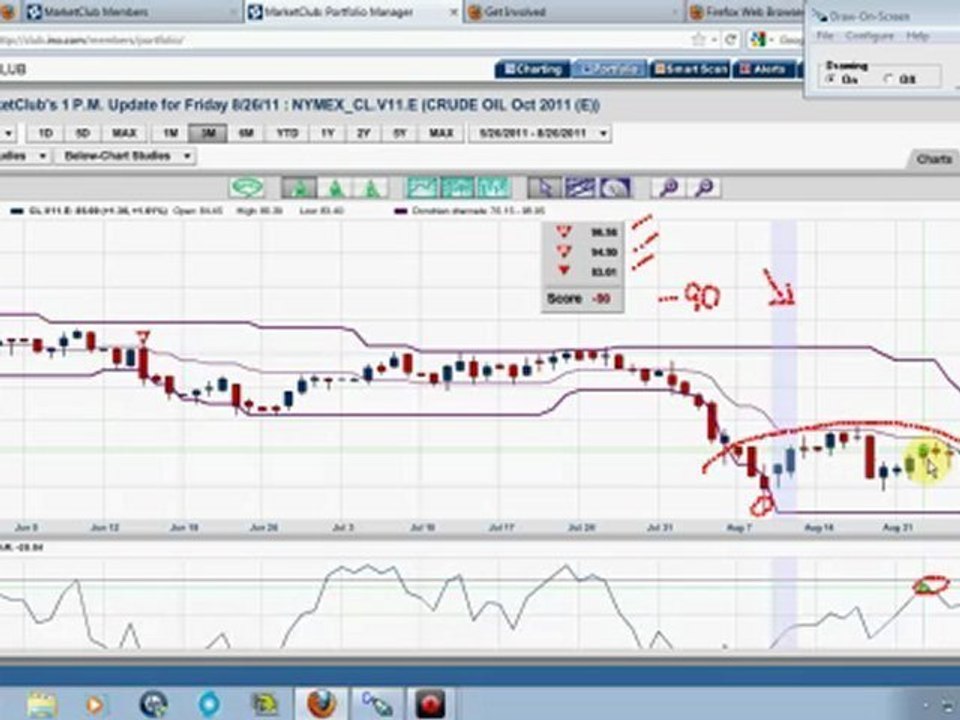This screenshot has width=960, height=720.
Task: Select the 6M time range
Action: point(246,133)
